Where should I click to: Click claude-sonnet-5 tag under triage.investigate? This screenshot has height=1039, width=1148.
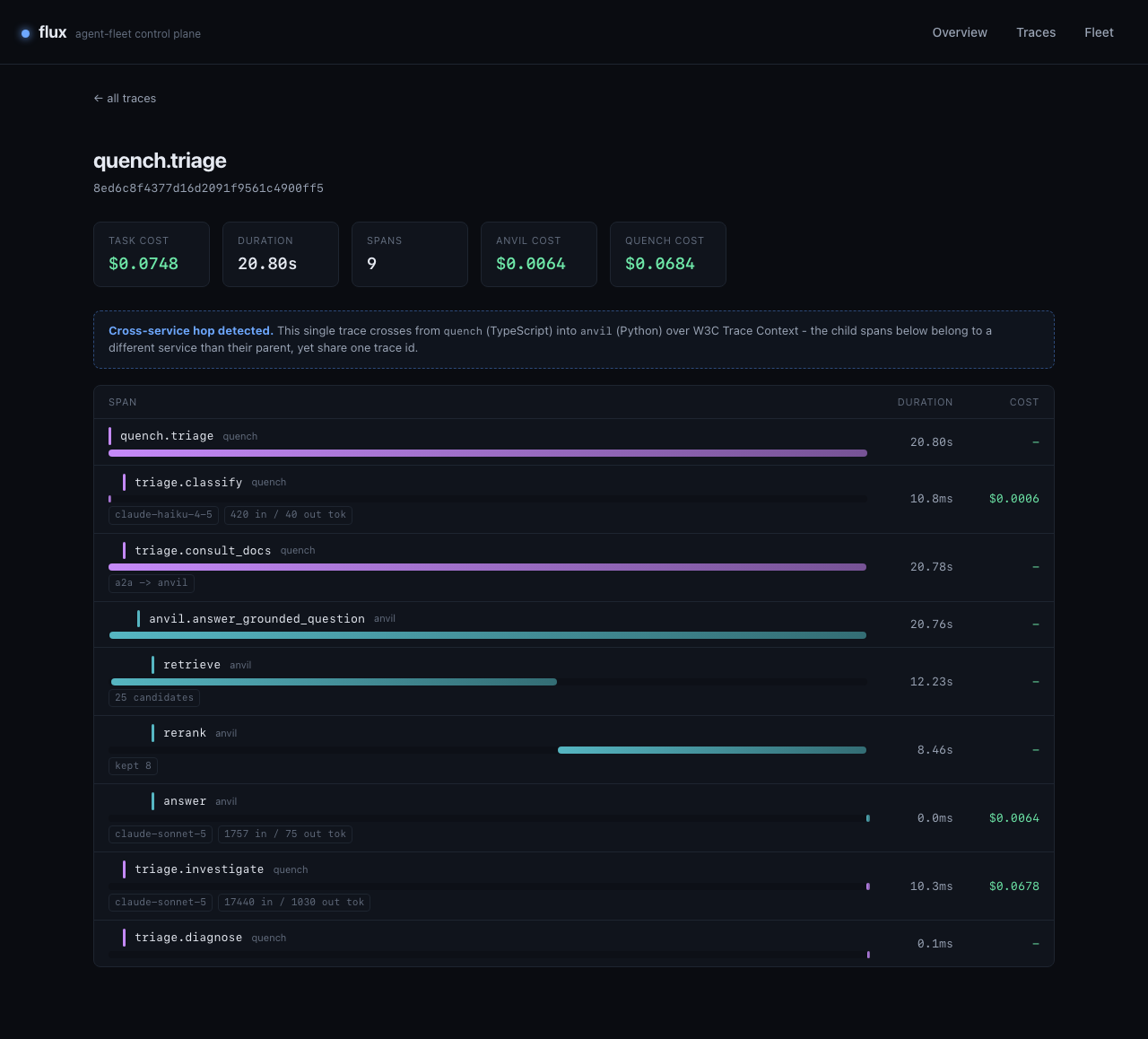pos(161,903)
